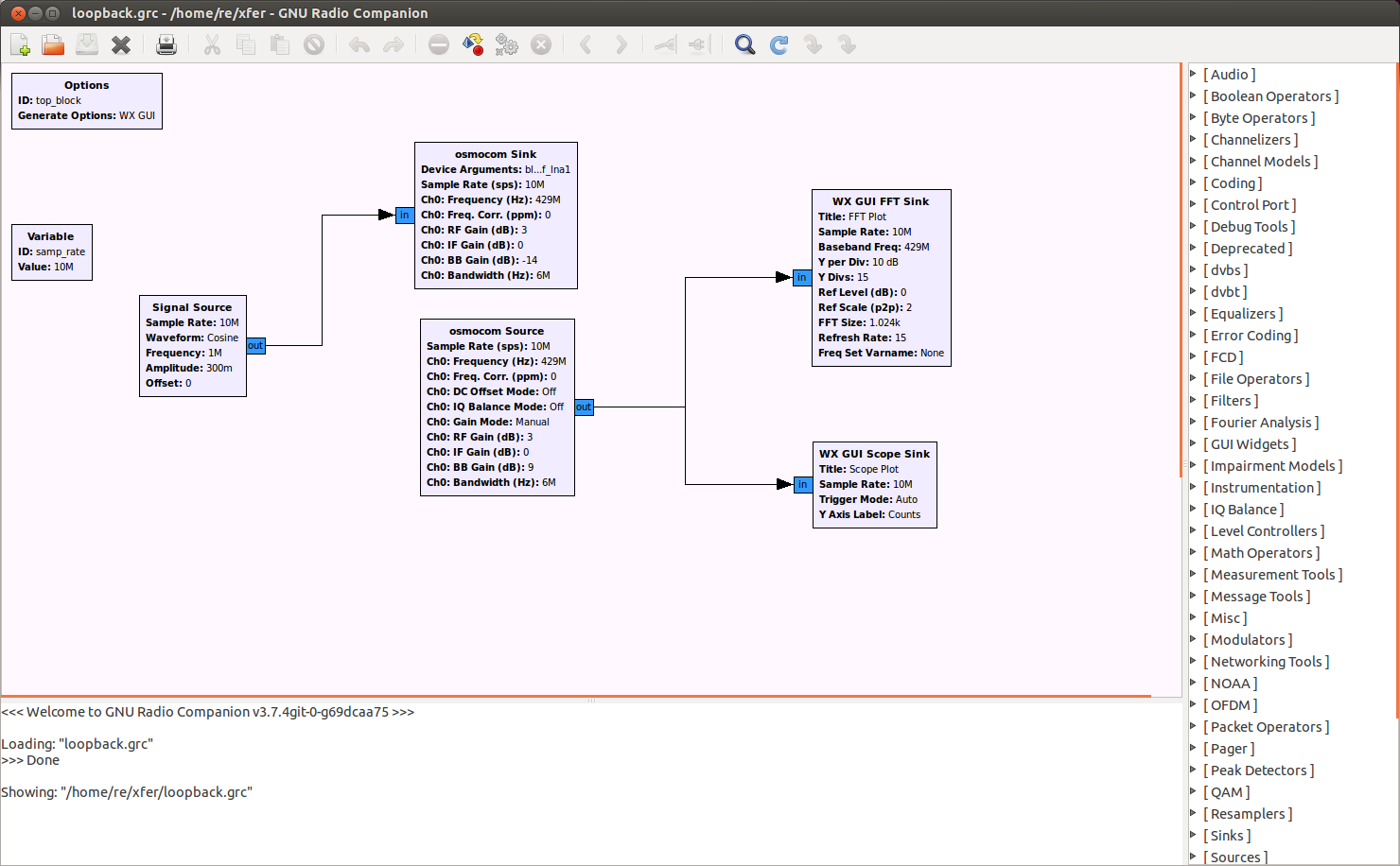Rotate block counterclockwise with left arrow
Viewport: 1400px width, 866px height.
pos(586,44)
